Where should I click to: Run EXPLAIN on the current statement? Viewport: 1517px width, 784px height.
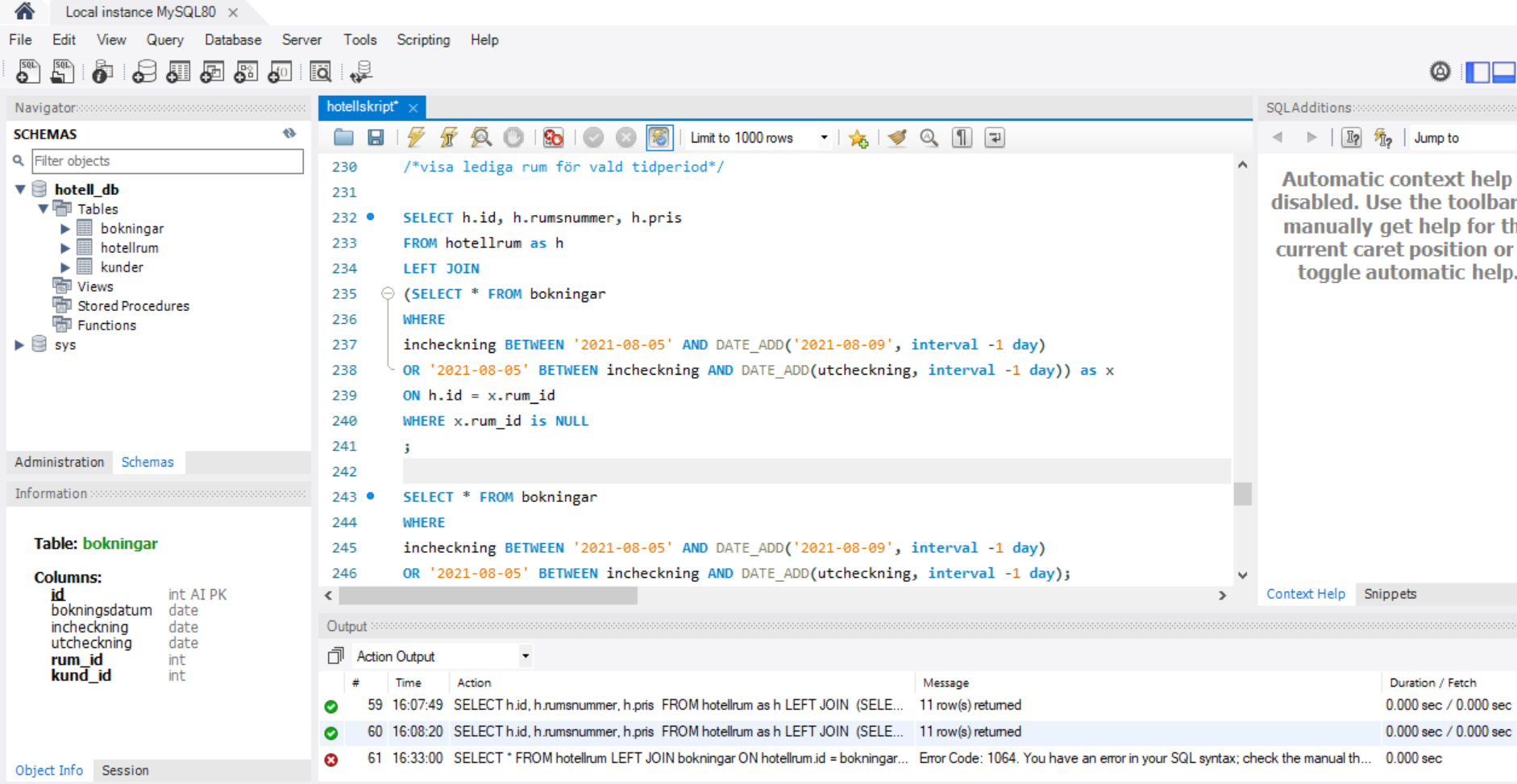click(x=481, y=138)
